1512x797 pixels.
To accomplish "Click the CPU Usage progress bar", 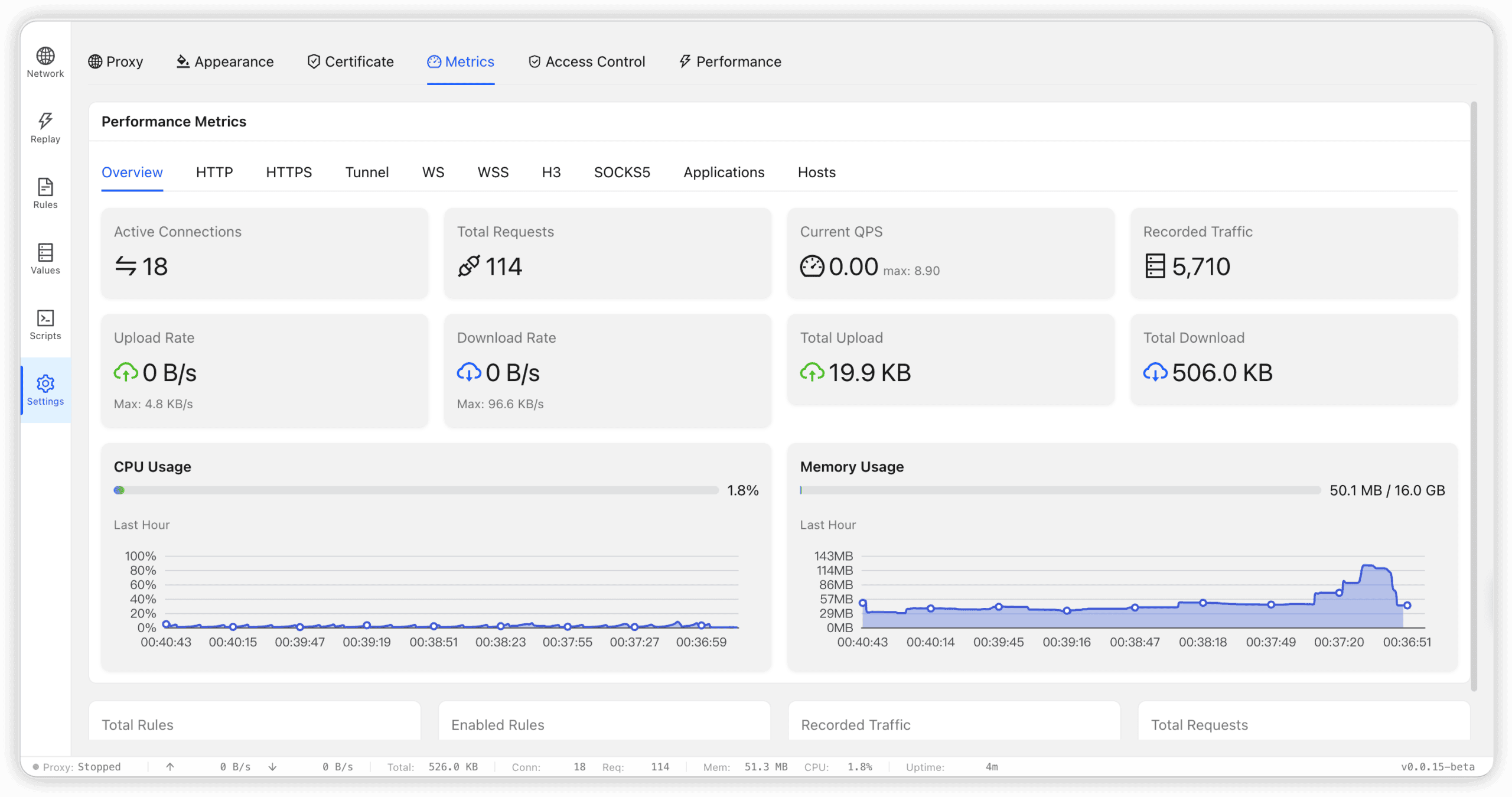I will click(416, 490).
